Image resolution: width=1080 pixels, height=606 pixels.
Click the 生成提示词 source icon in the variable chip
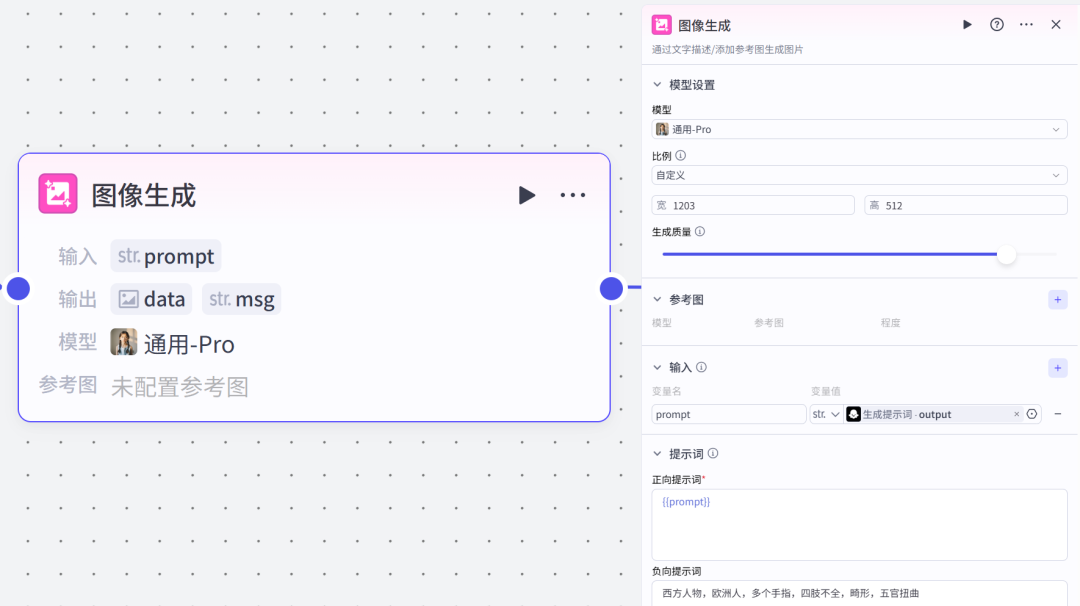[x=853, y=413]
